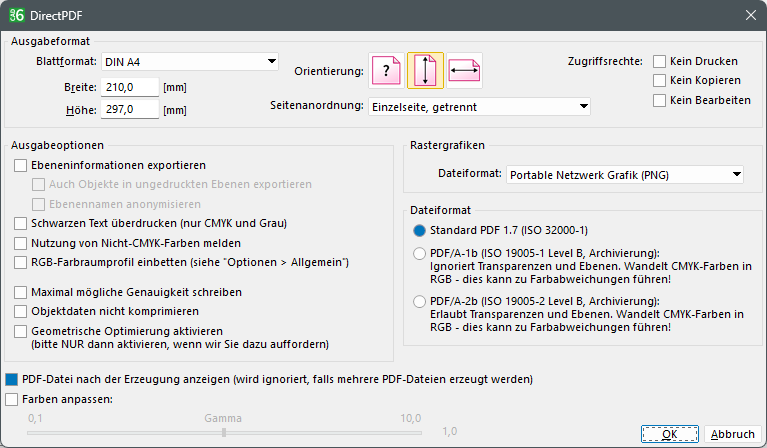Close the DirectPDF dialog
The width and height of the screenshot is (767, 448).
[750, 15]
